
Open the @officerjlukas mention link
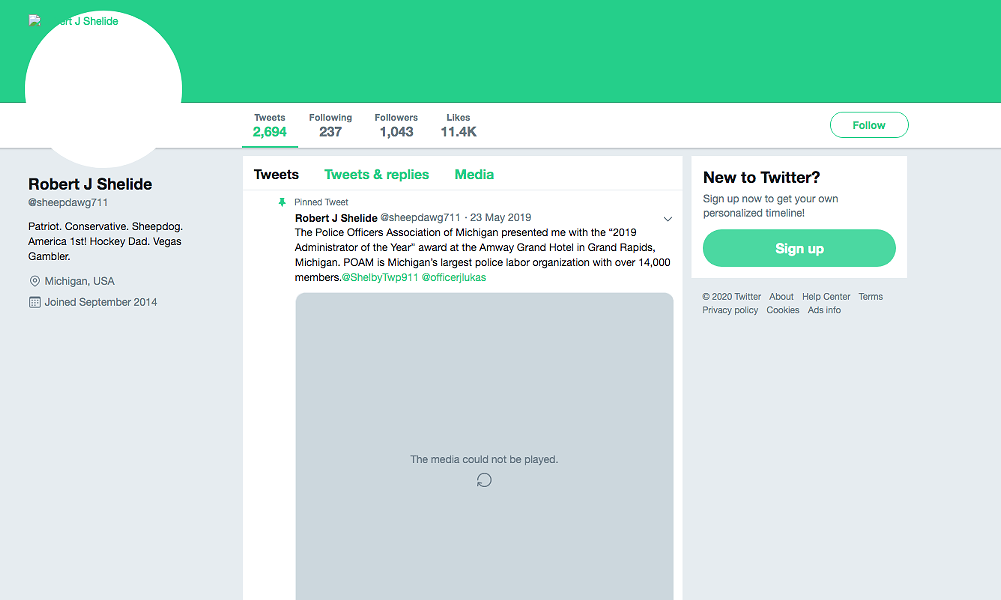453,277
